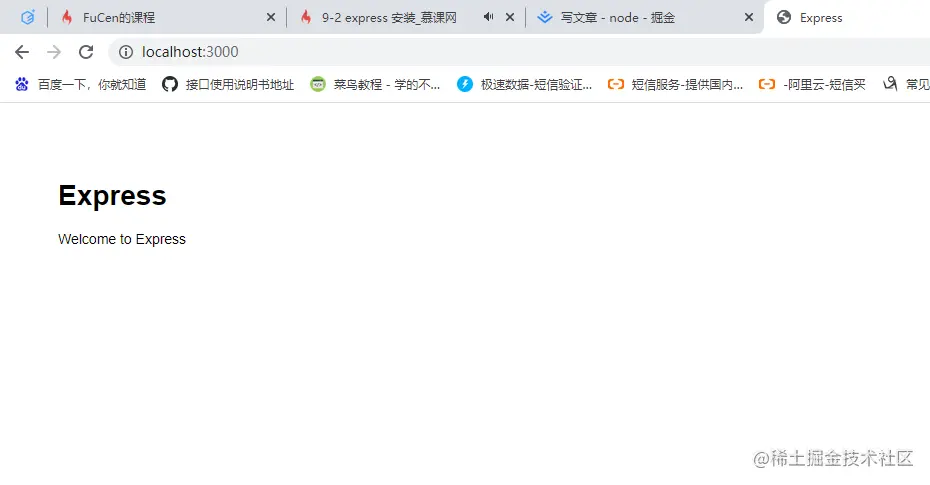Open the 接口使用说明书地址 bookmark
Viewport: 930px width, 485px height.
pyautogui.click(x=228, y=85)
